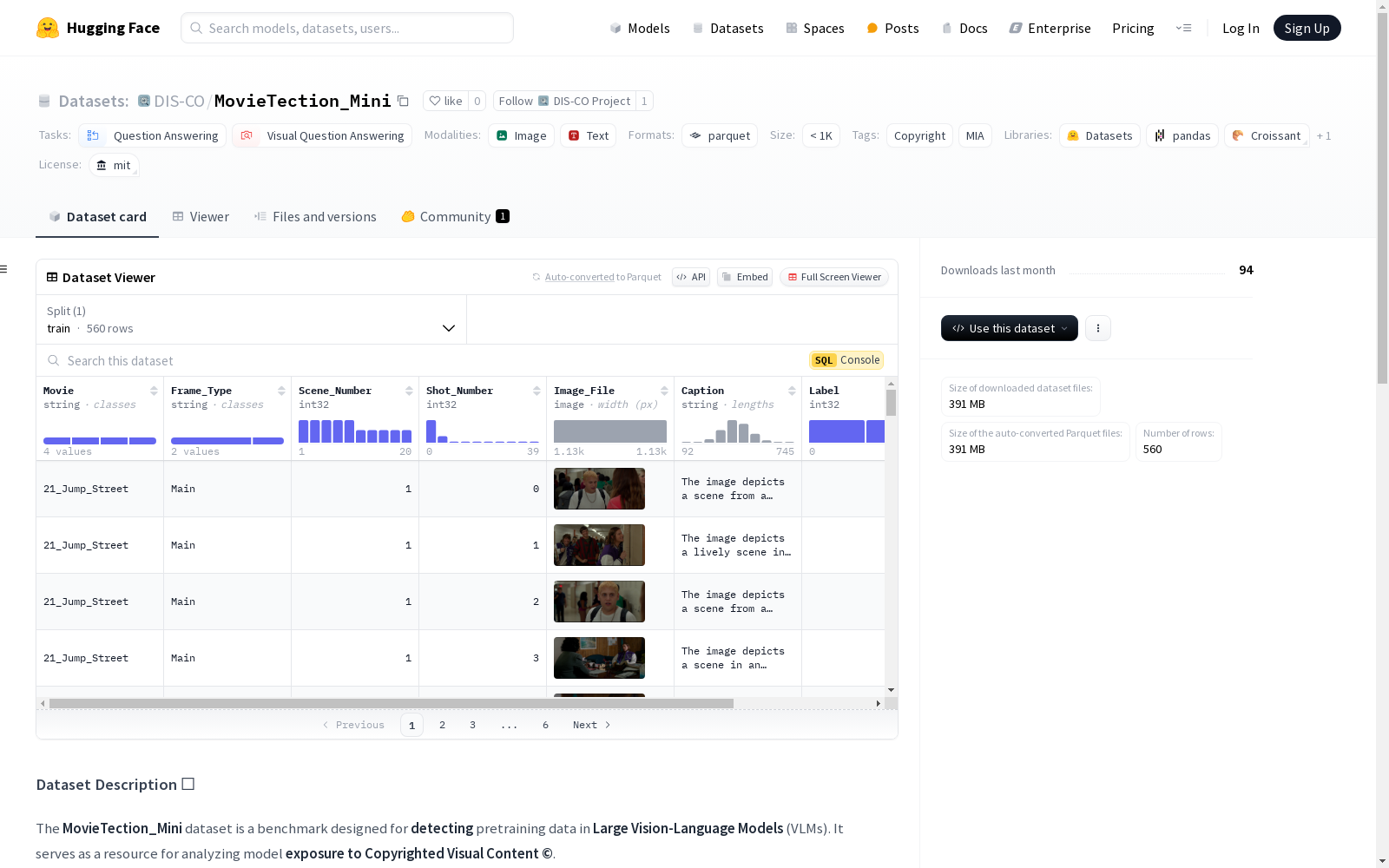Open the Posts page

click(892, 28)
